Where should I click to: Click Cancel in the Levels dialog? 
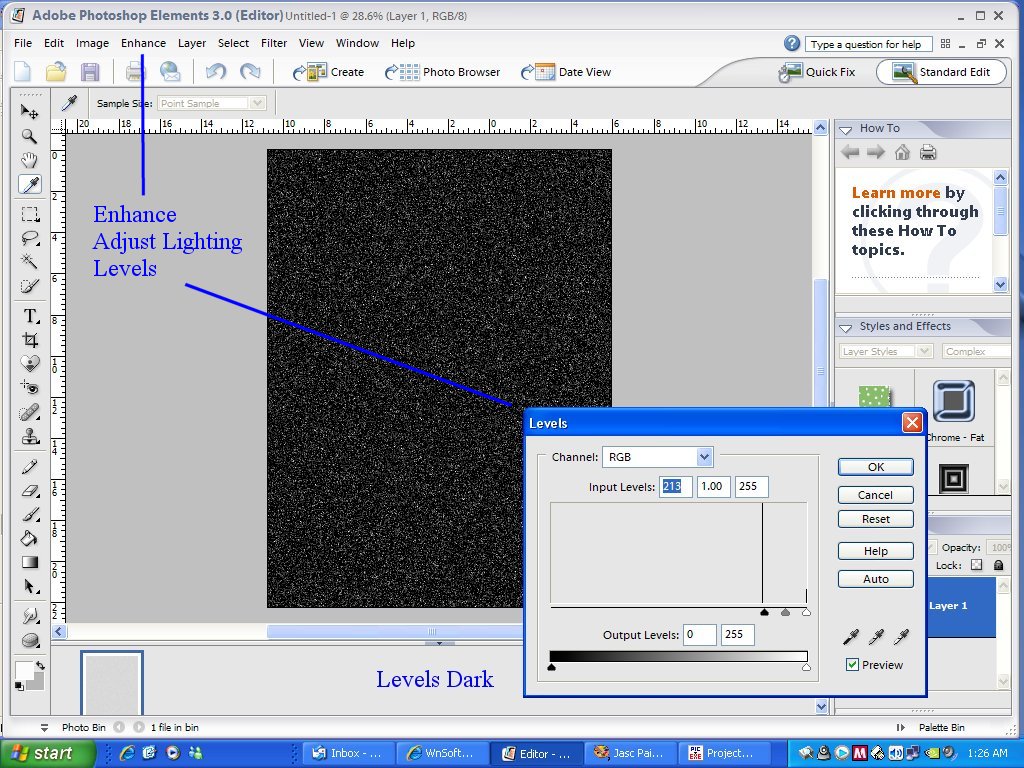coord(876,495)
